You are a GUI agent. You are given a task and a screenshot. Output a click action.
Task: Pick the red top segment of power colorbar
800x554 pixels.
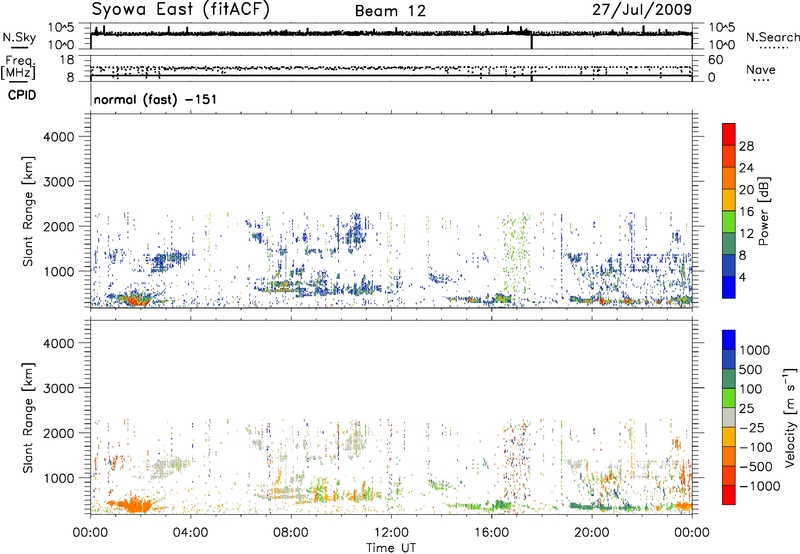pyautogui.click(x=729, y=133)
